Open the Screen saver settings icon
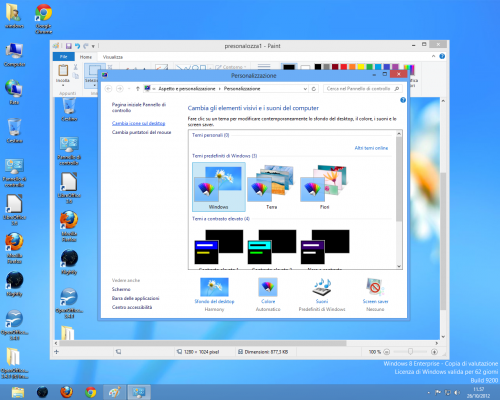This screenshot has width=500, height=400. click(375, 287)
